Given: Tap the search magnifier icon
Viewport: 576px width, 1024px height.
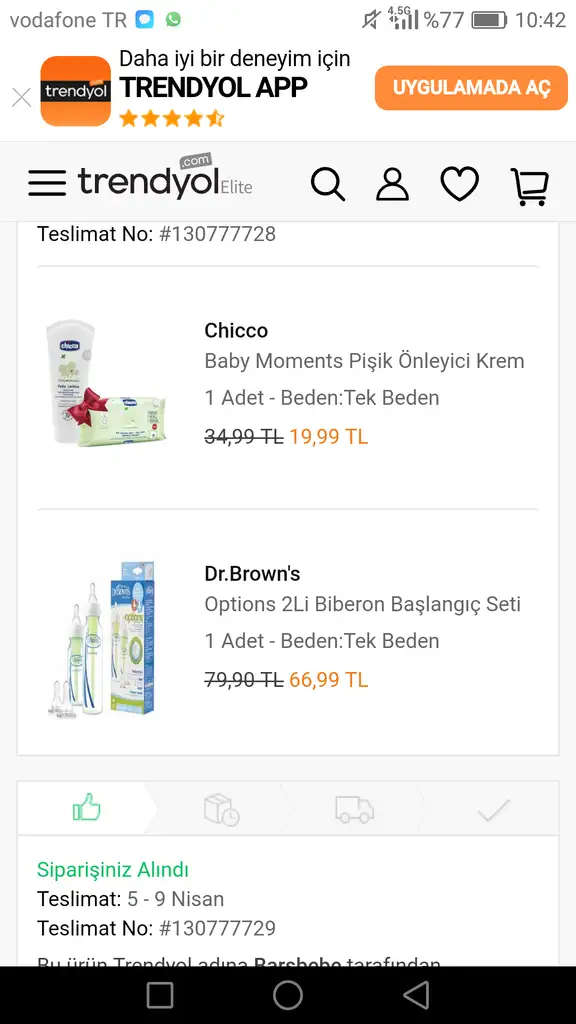Looking at the screenshot, I should click(327, 184).
